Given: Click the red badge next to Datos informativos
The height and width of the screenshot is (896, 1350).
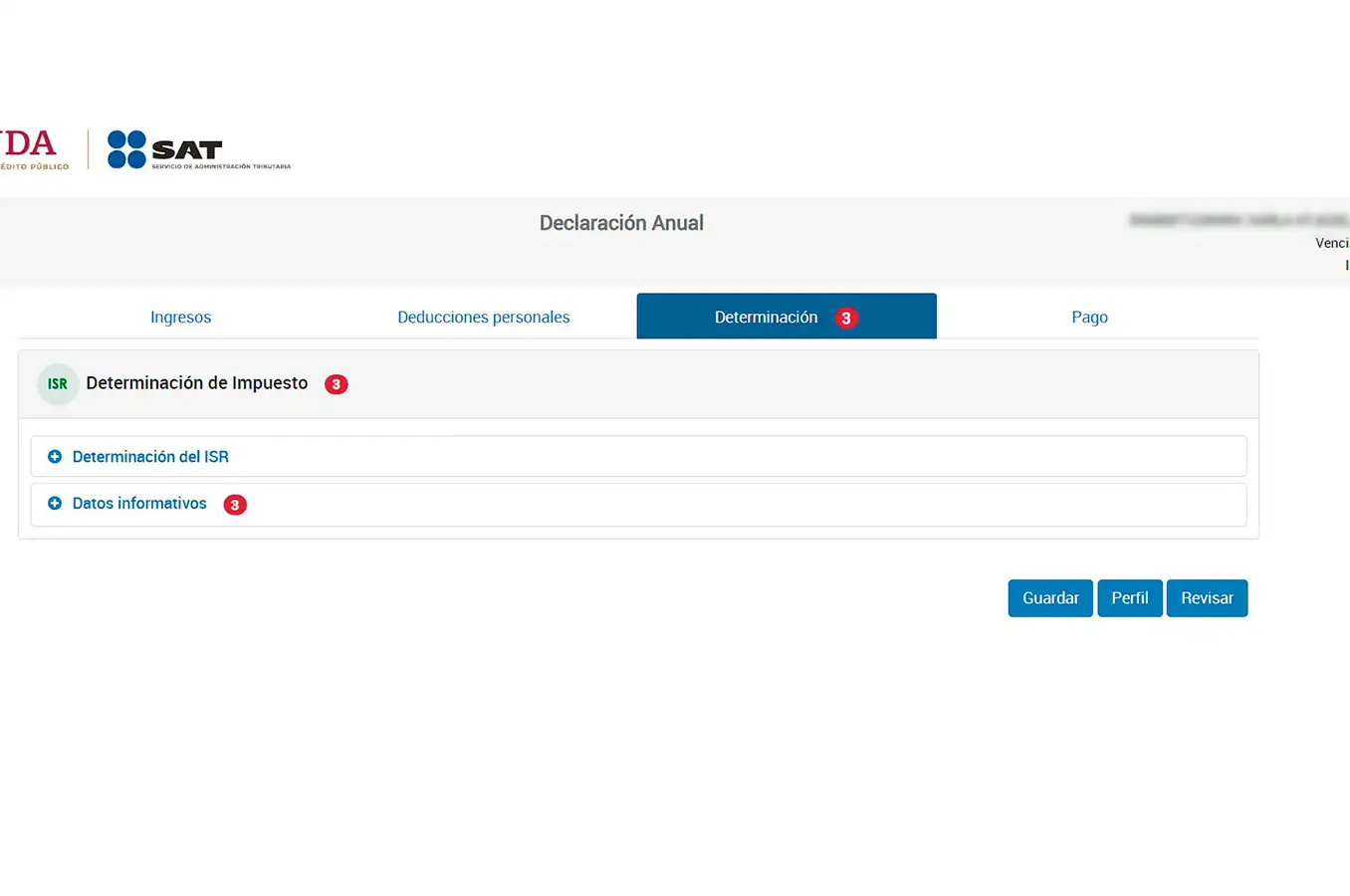Looking at the screenshot, I should coord(235,505).
